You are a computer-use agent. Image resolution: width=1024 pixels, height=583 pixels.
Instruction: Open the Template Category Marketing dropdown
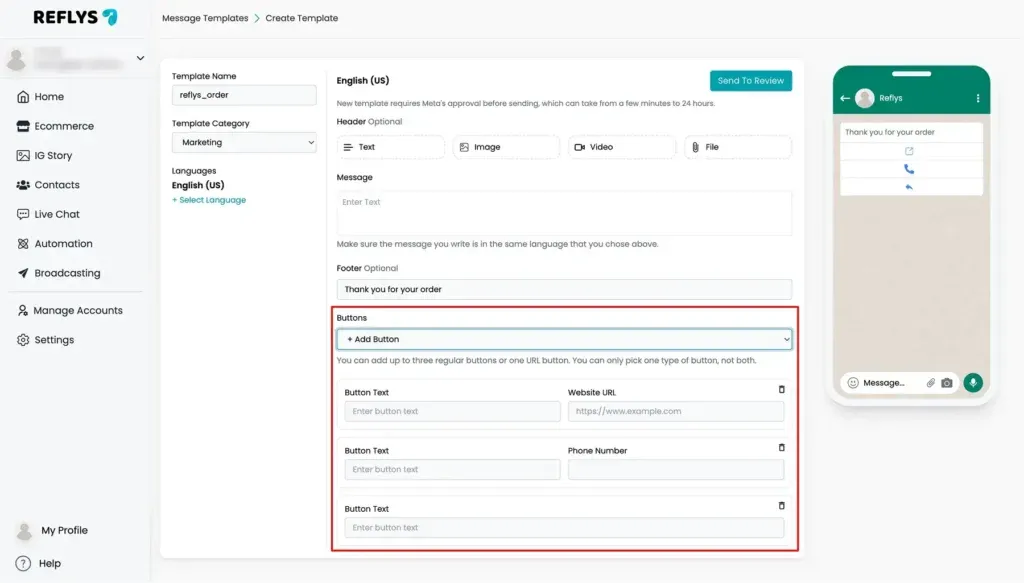click(x=244, y=142)
